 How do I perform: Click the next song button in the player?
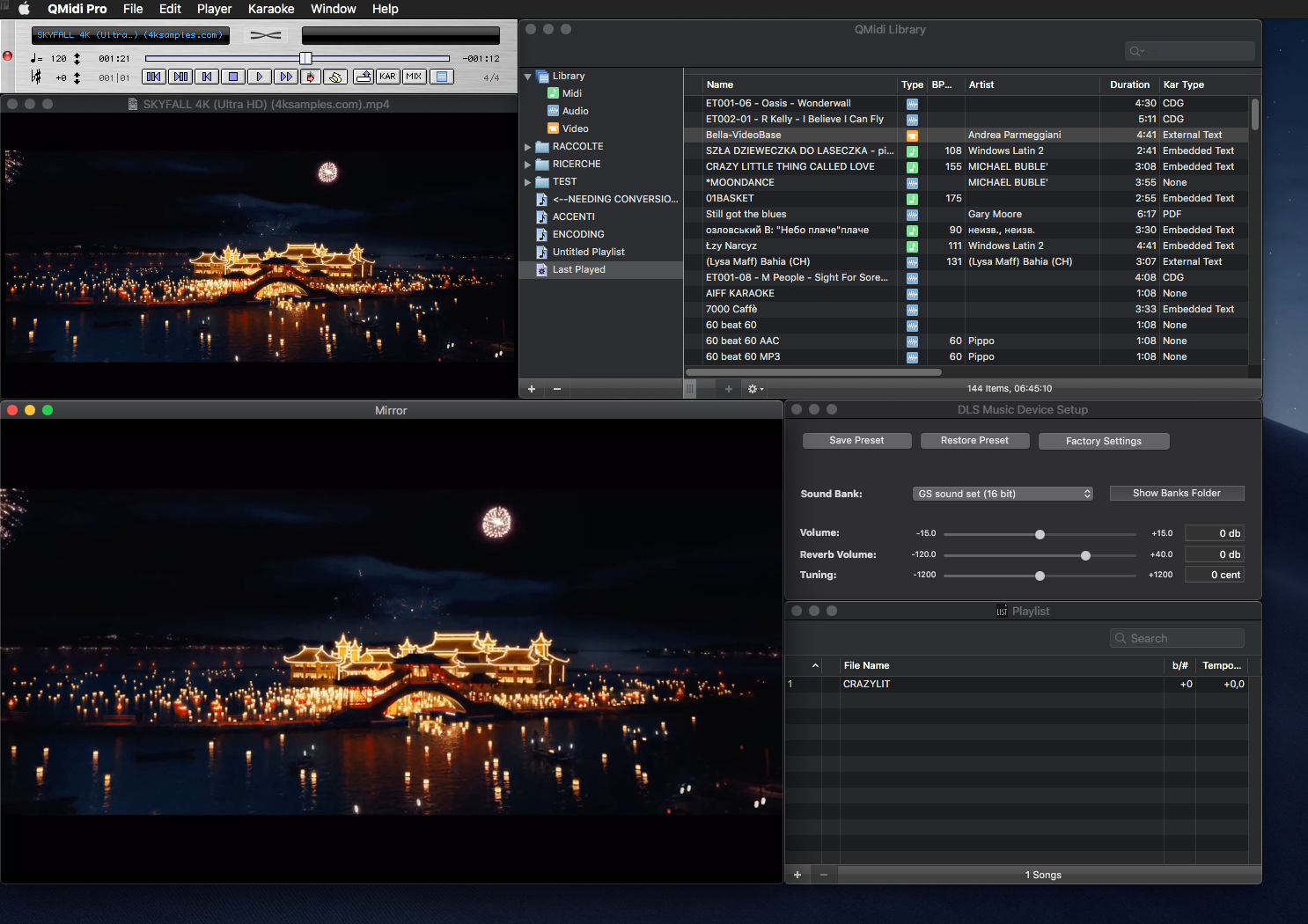(x=180, y=77)
